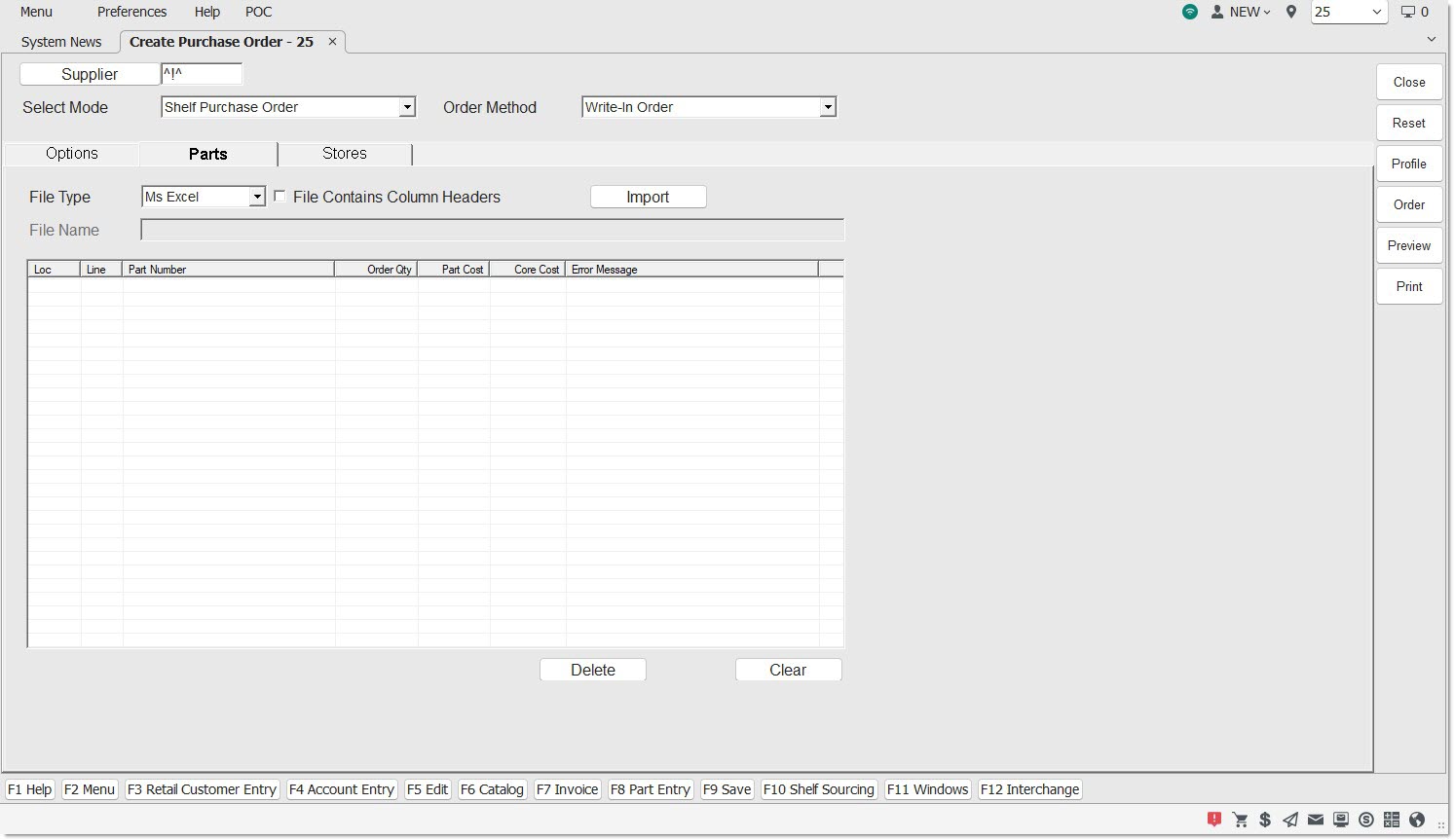Open the Order Method dropdown
This screenshot has width=1454, height=840.
click(828, 108)
